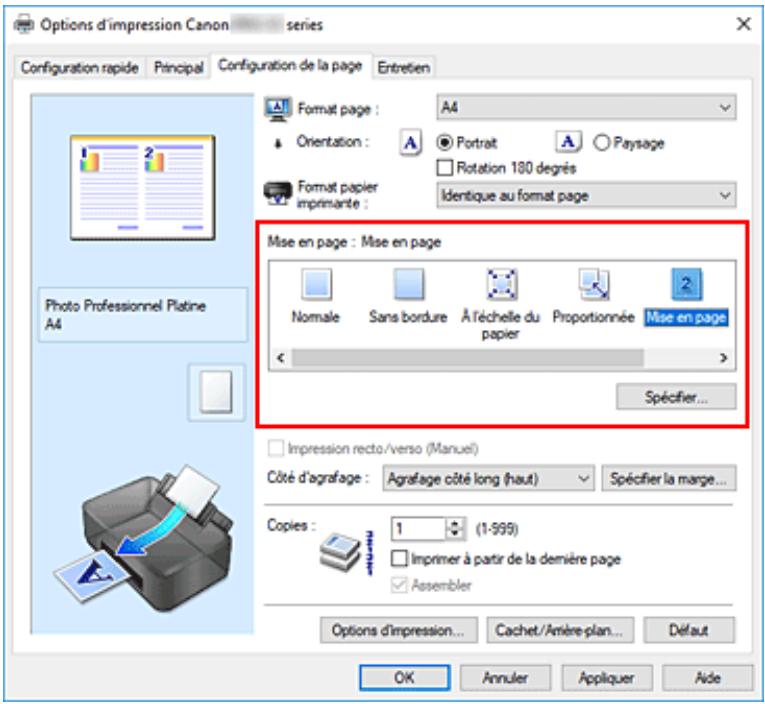Screen dimensions: 765x704
Task: Click layout list scroll left arrow
Action: 281,358
